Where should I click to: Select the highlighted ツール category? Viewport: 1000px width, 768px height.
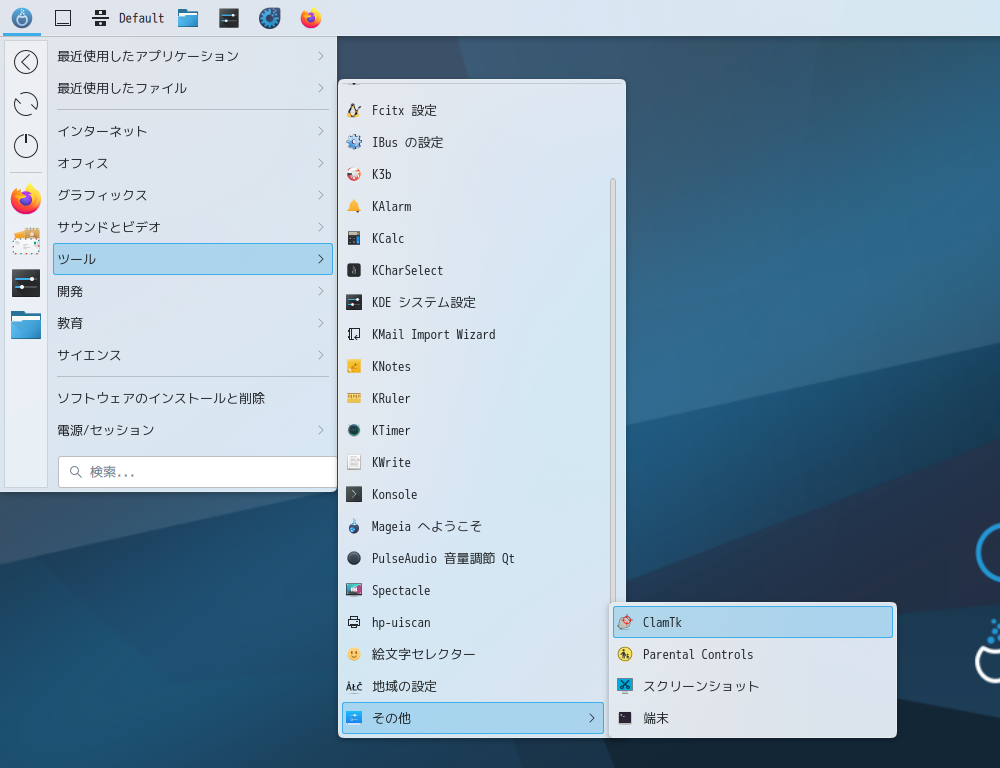193,259
